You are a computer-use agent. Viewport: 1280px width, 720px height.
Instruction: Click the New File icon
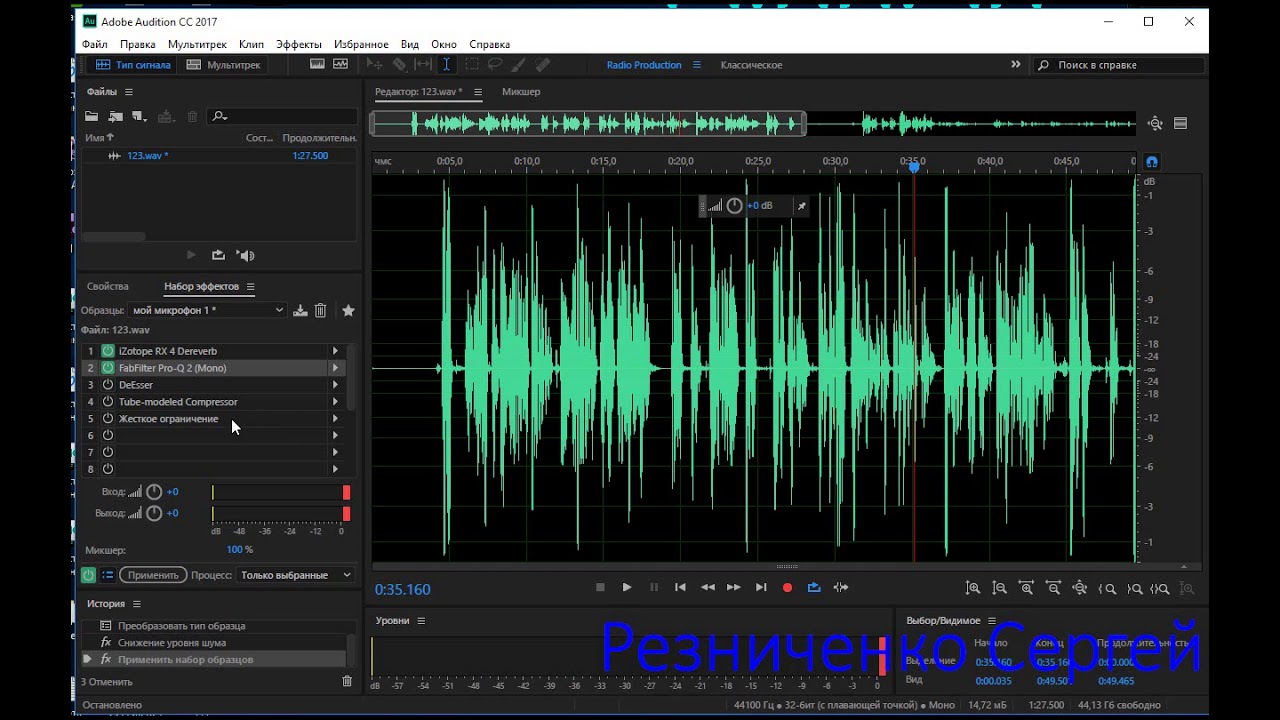(139, 116)
